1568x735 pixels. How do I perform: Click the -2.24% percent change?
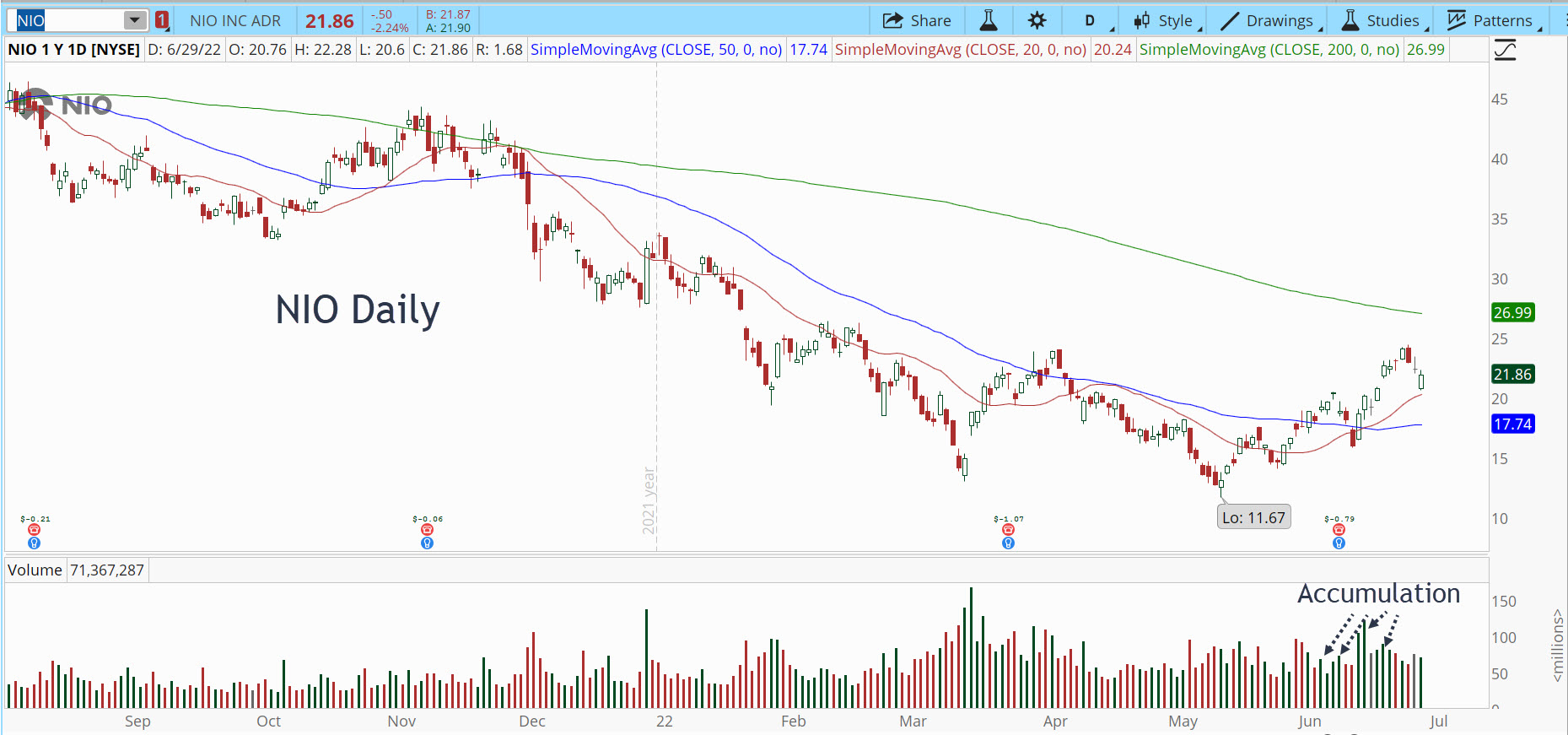click(390, 28)
